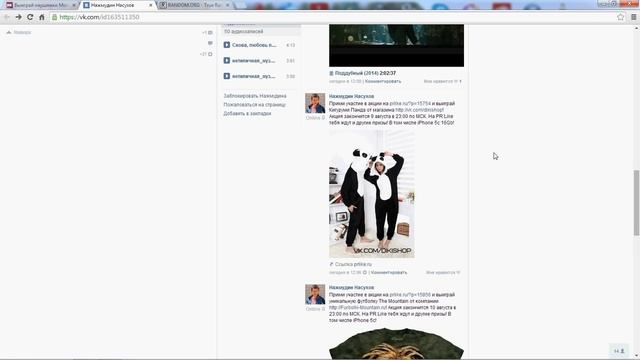This screenshot has height=360, width=640.
Task: Play the video thumbnail at top of feed
Action: (x=396, y=45)
